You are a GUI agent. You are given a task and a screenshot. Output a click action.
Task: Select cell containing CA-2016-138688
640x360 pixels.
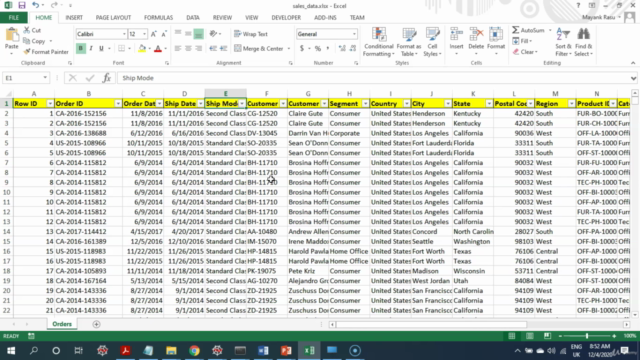88,133
